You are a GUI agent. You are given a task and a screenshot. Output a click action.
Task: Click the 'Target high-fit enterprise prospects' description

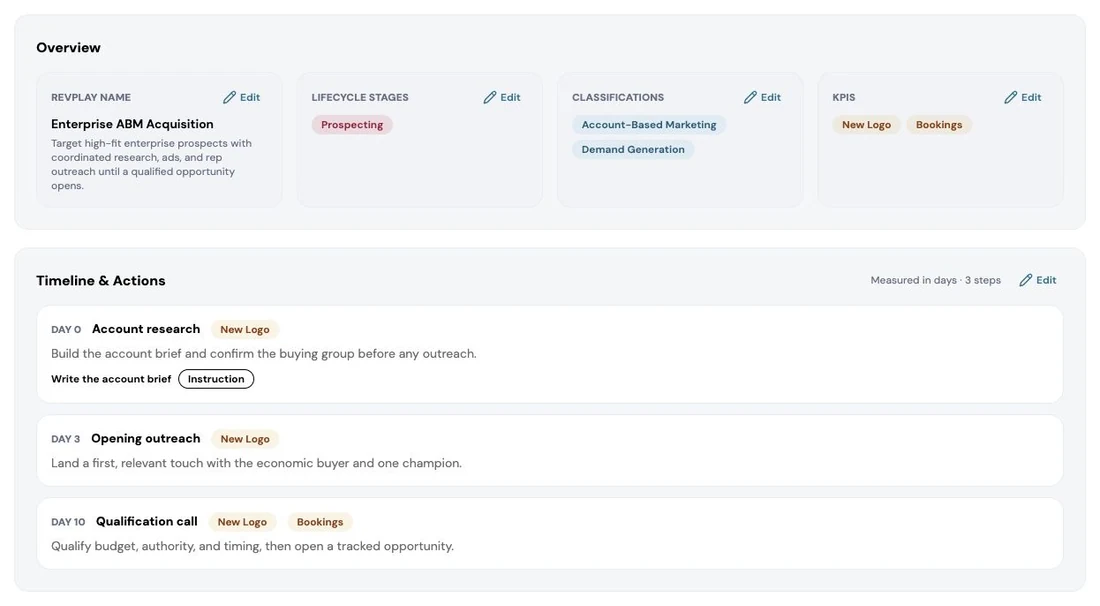click(152, 164)
